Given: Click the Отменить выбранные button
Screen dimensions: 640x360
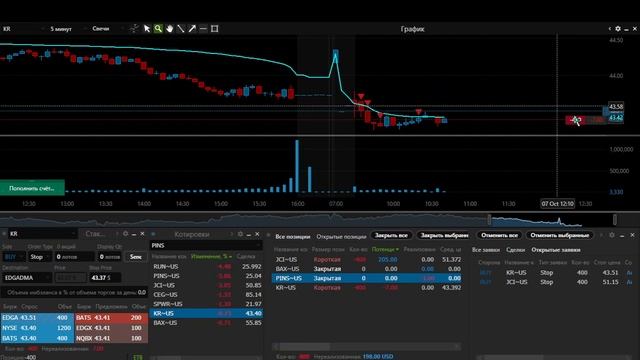Looking at the screenshot, I should (560, 236).
